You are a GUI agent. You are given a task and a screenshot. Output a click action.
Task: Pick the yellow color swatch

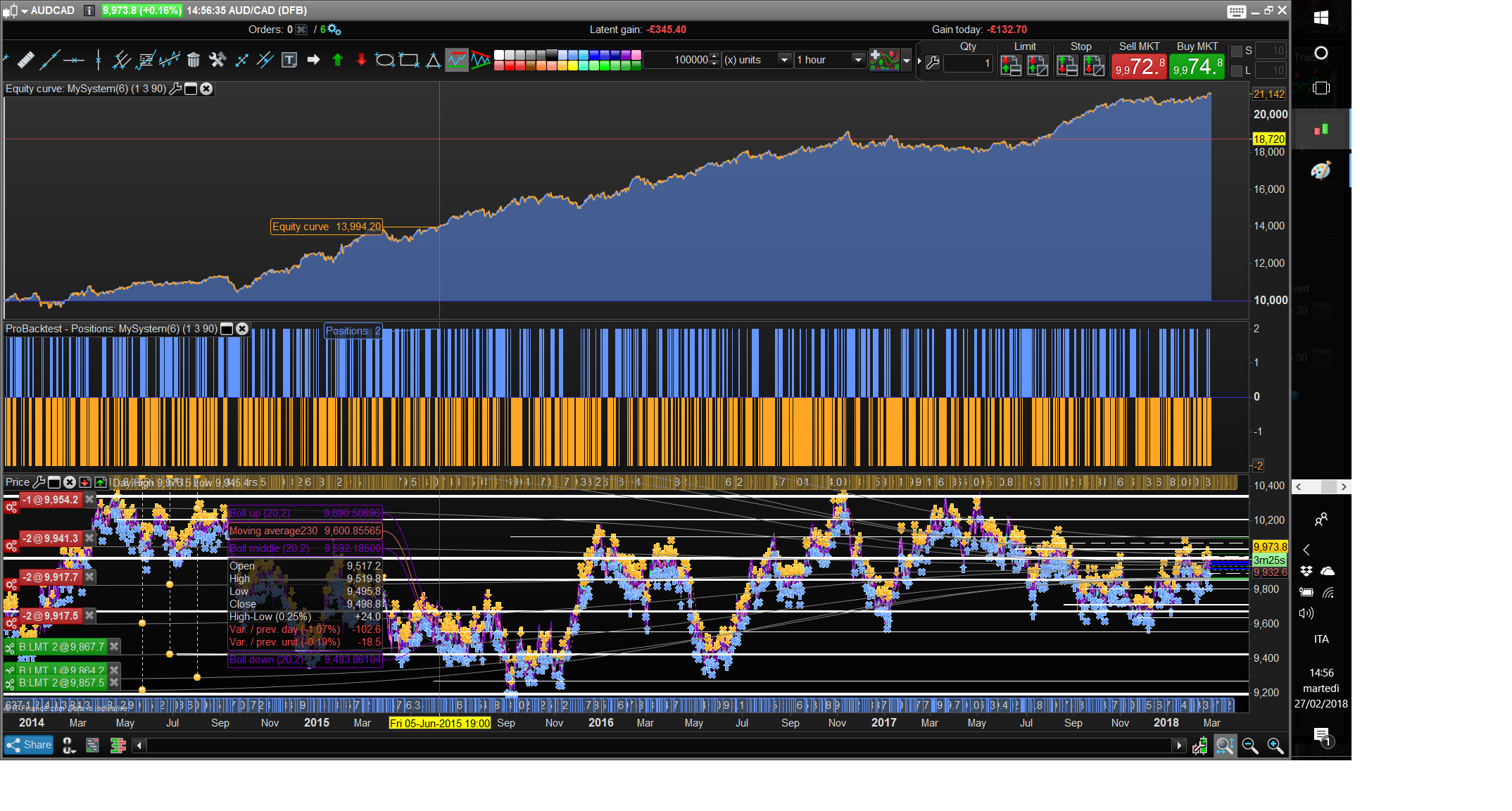[x=573, y=66]
